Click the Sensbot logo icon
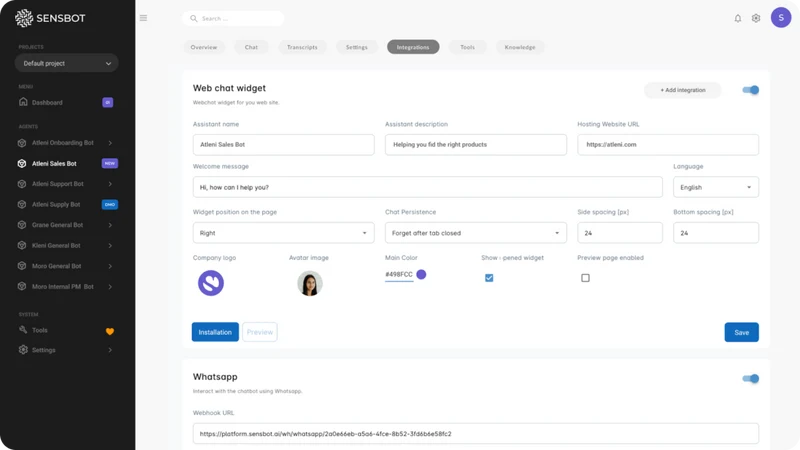Screen dimensions: 800x450 click(23, 18)
